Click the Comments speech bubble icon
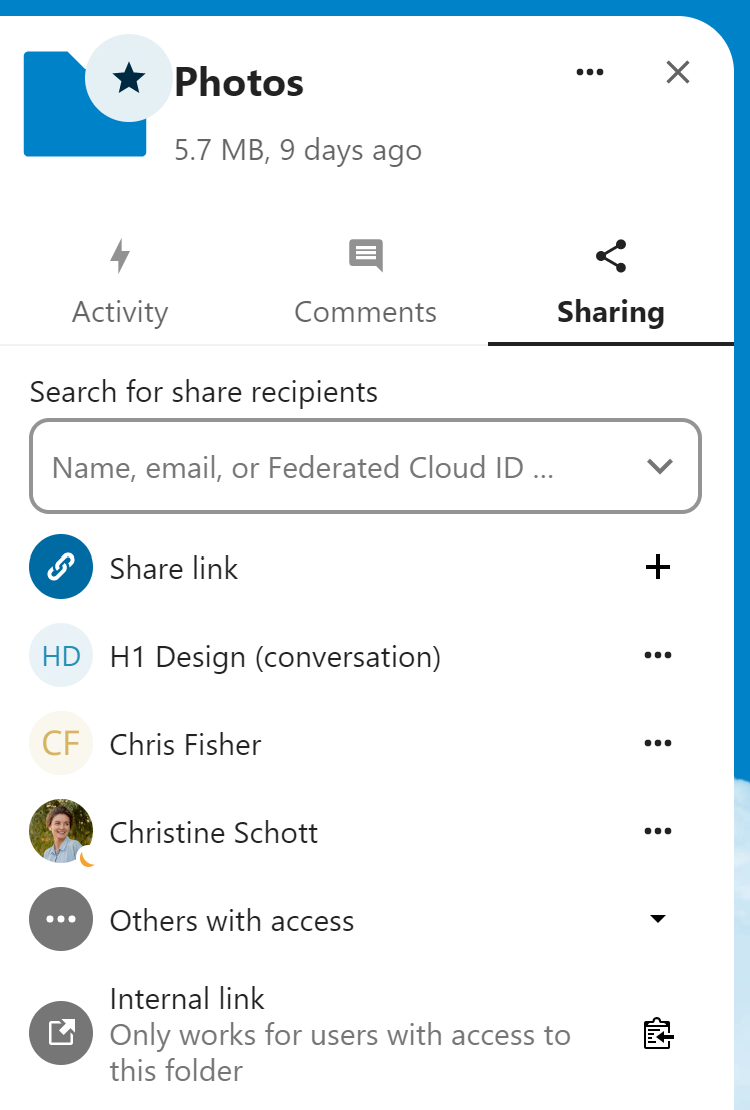Viewport: 750px width, 1110px height. (365, 255)
